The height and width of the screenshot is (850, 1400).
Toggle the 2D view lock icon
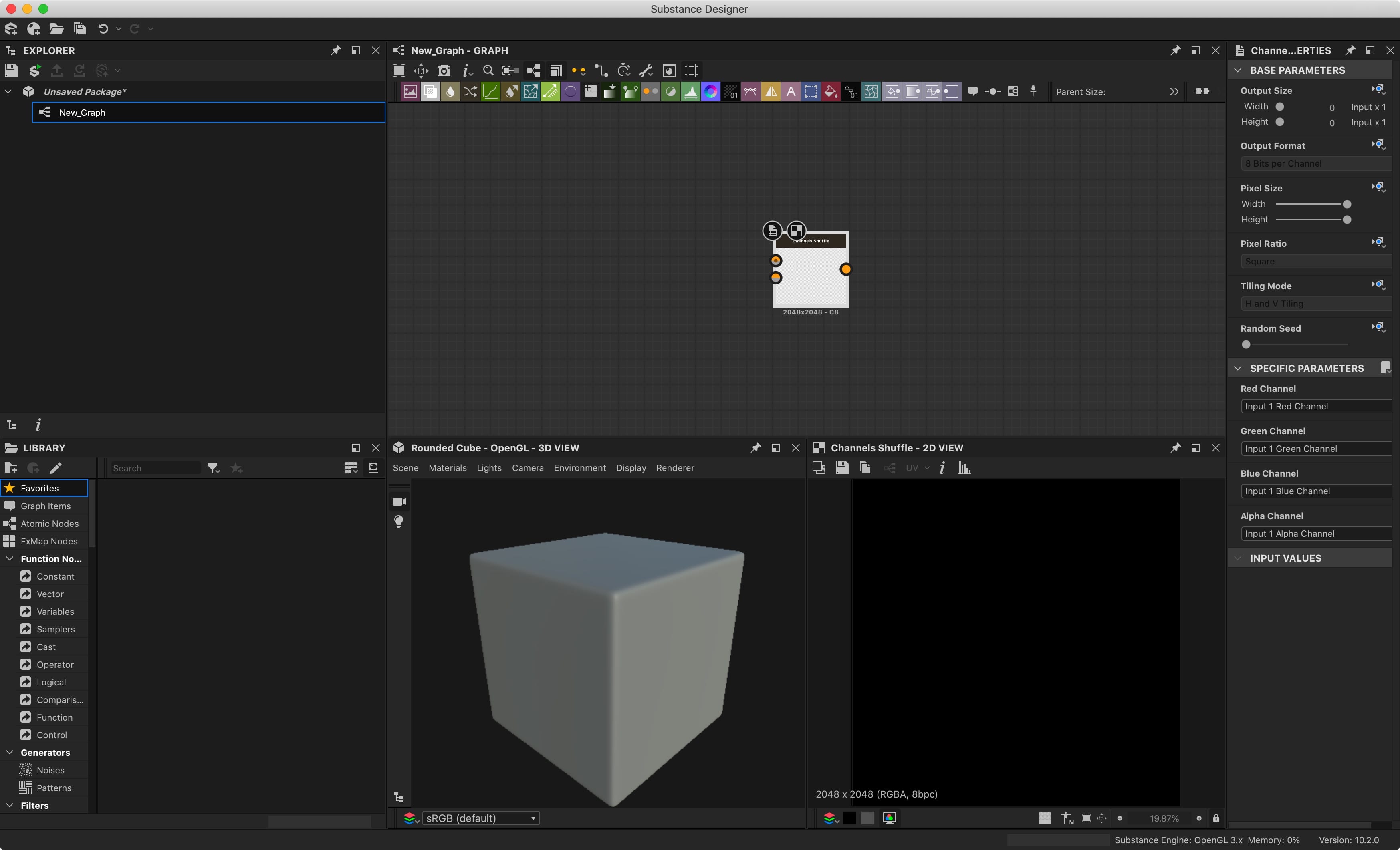coord(1216,818)
